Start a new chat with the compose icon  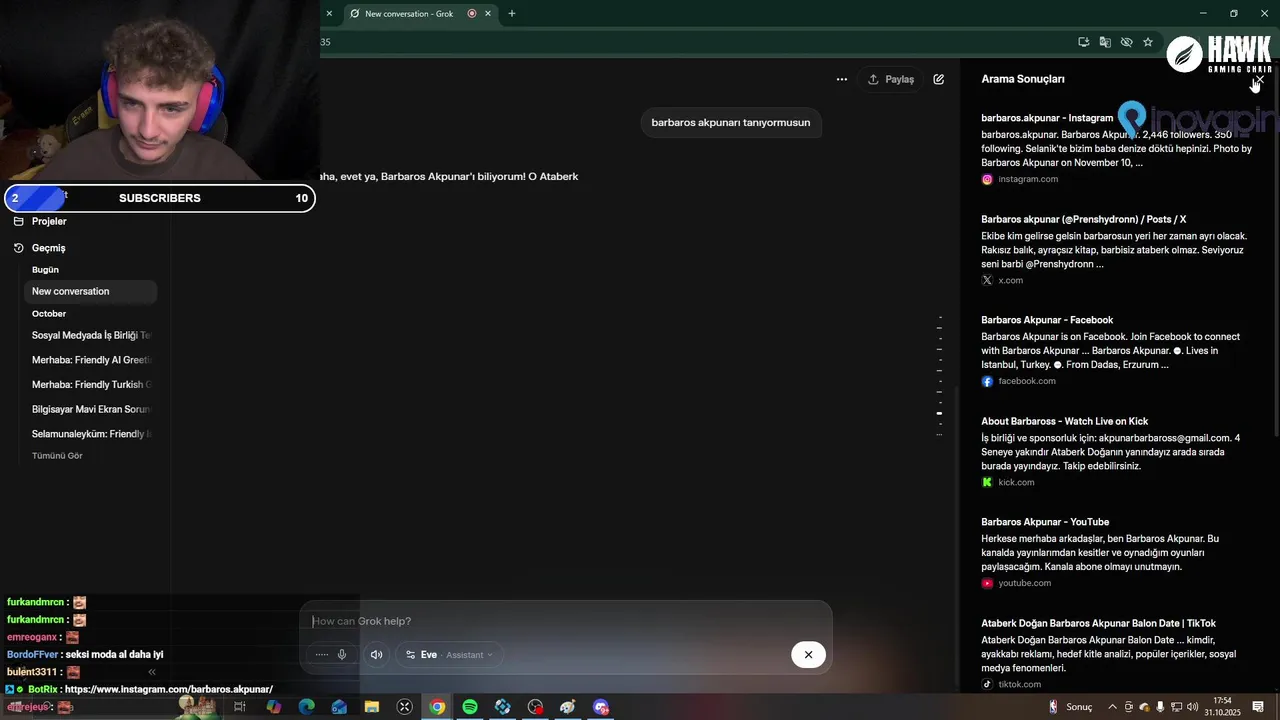939,79
